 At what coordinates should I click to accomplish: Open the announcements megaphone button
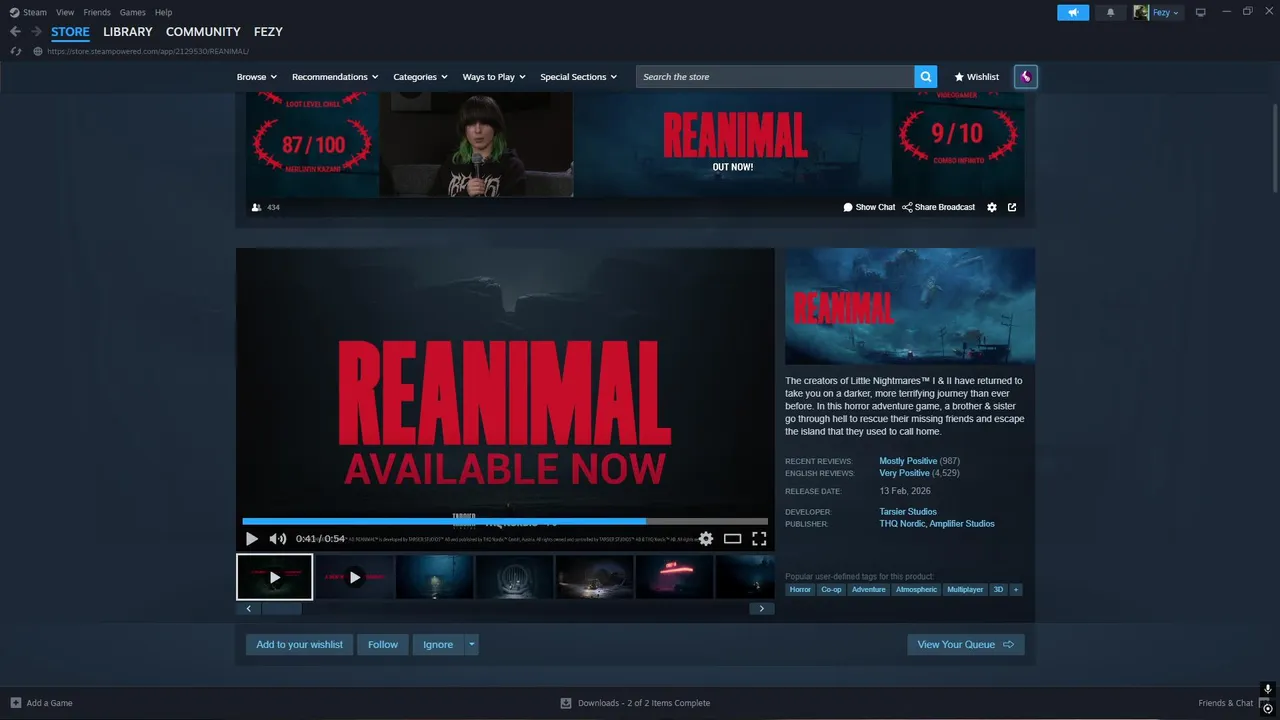coord(1073,12)
